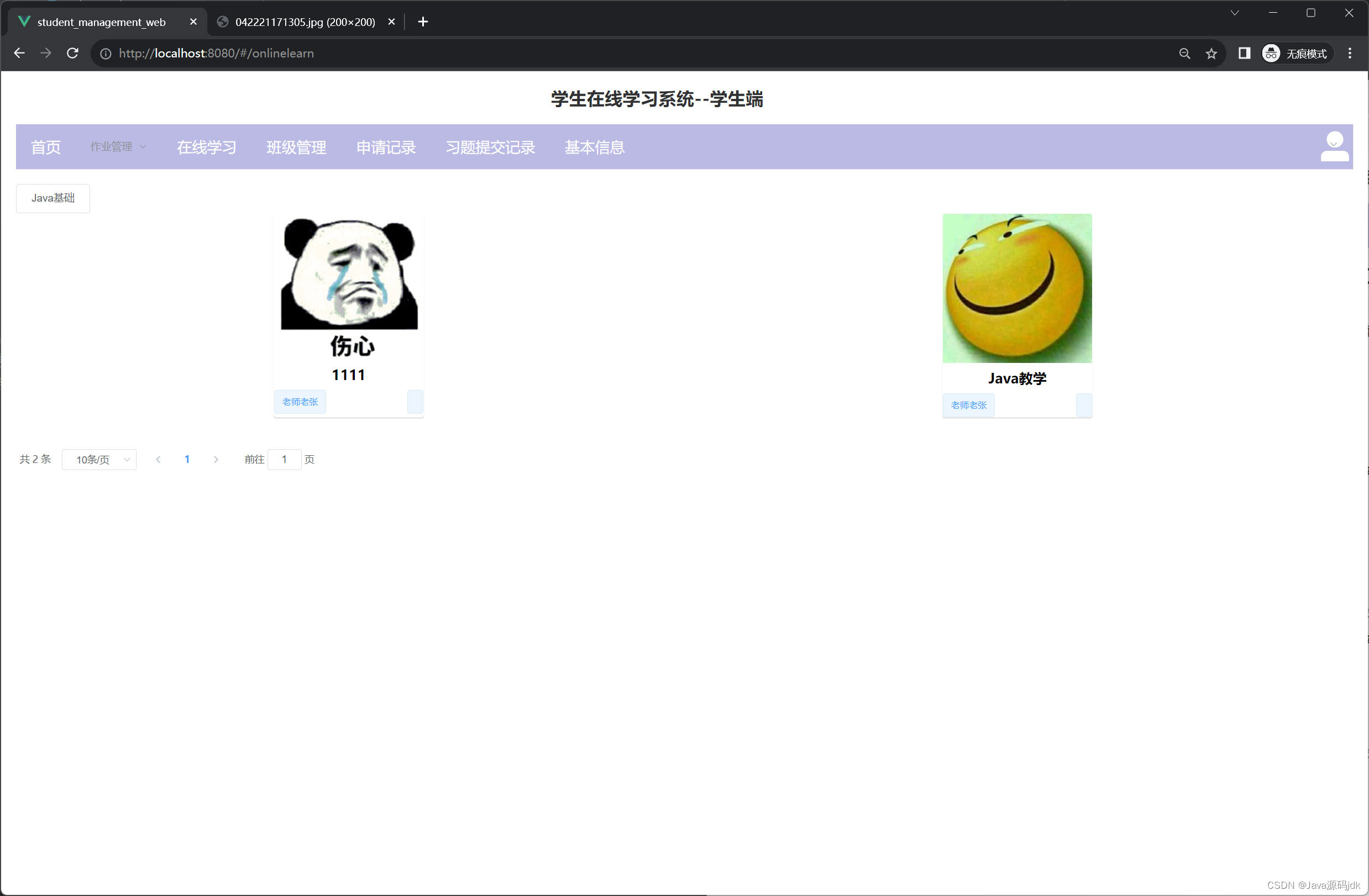Image resolution: width=1369 pixels, height=896 pixels.
Task: Click the user avatar icon in navbar
Action: (x=1334, y=146)
